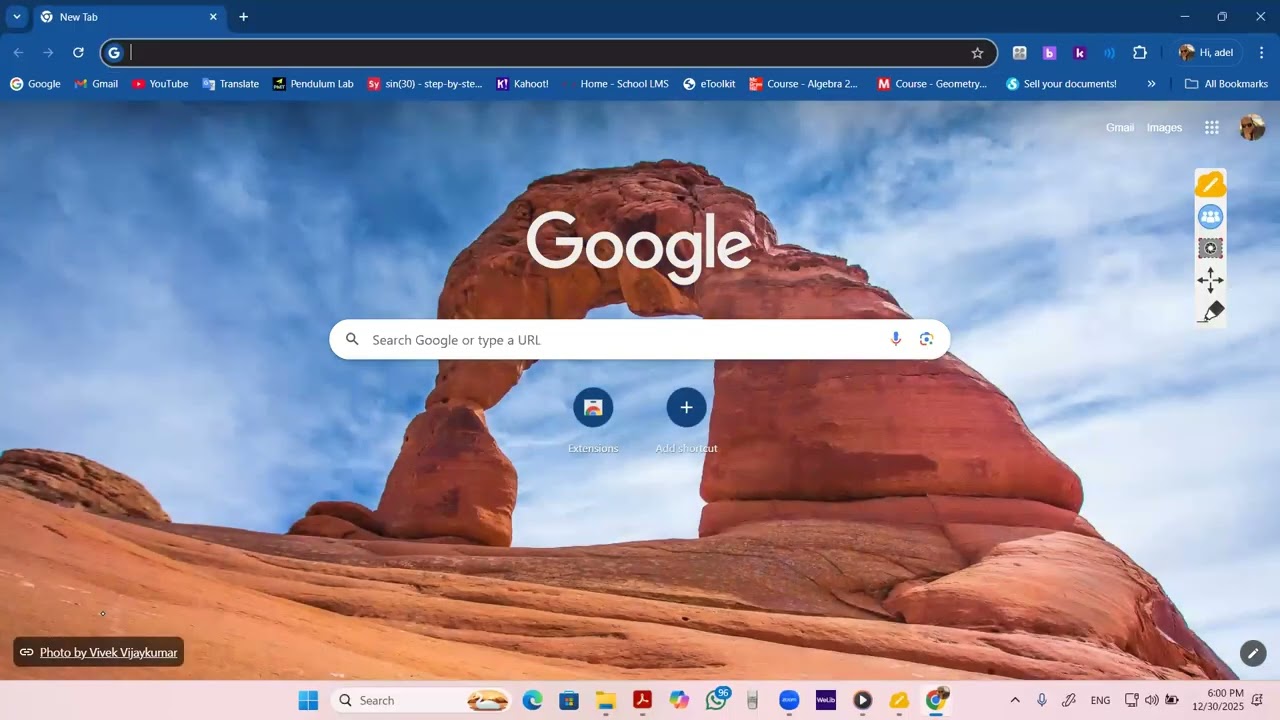Image resolution: width=1280 pixels, height=720 pixels.
Task: Open Copilot from the taskbar
Action: pos(679,700)
